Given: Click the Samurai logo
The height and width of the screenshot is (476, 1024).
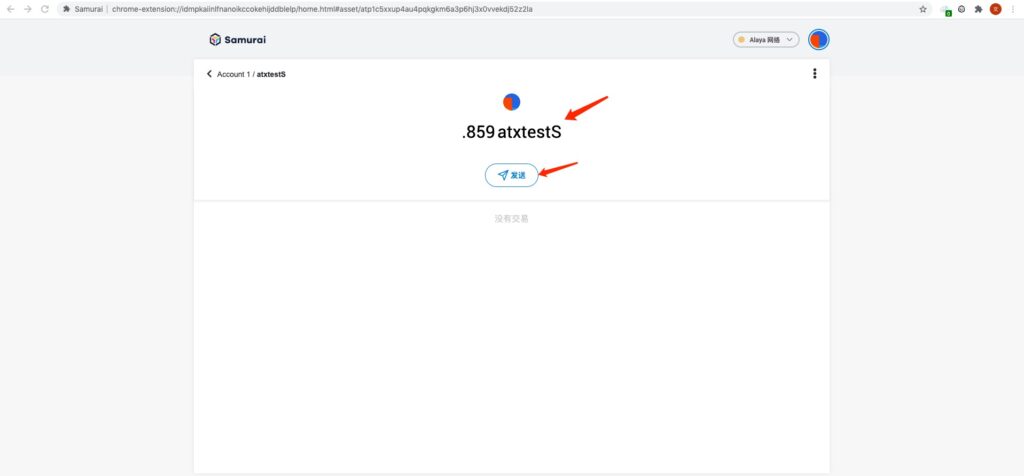Looking at the screenshot, I should pyautogui.click(x=238, y=40).
